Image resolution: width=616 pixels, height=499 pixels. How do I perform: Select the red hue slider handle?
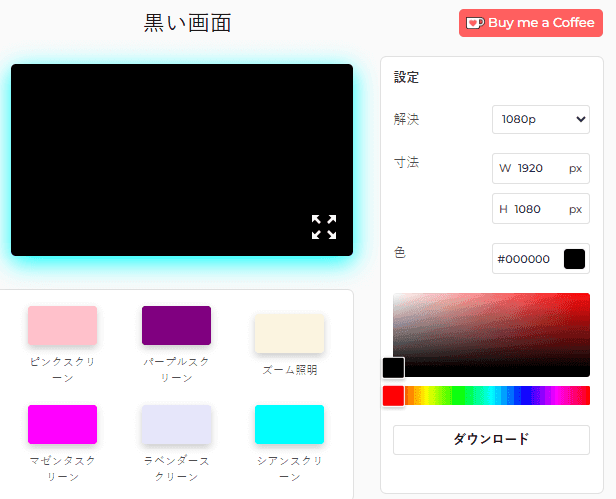393,395
